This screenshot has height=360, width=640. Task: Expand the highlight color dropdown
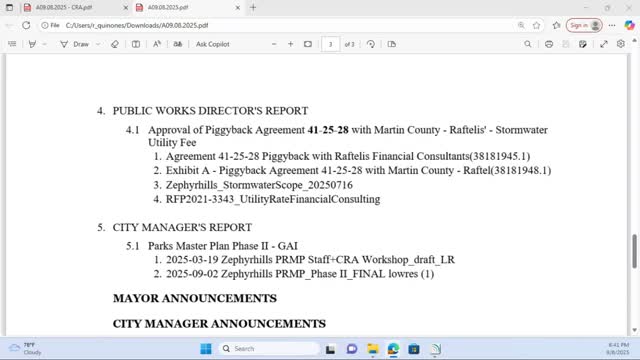44,44
